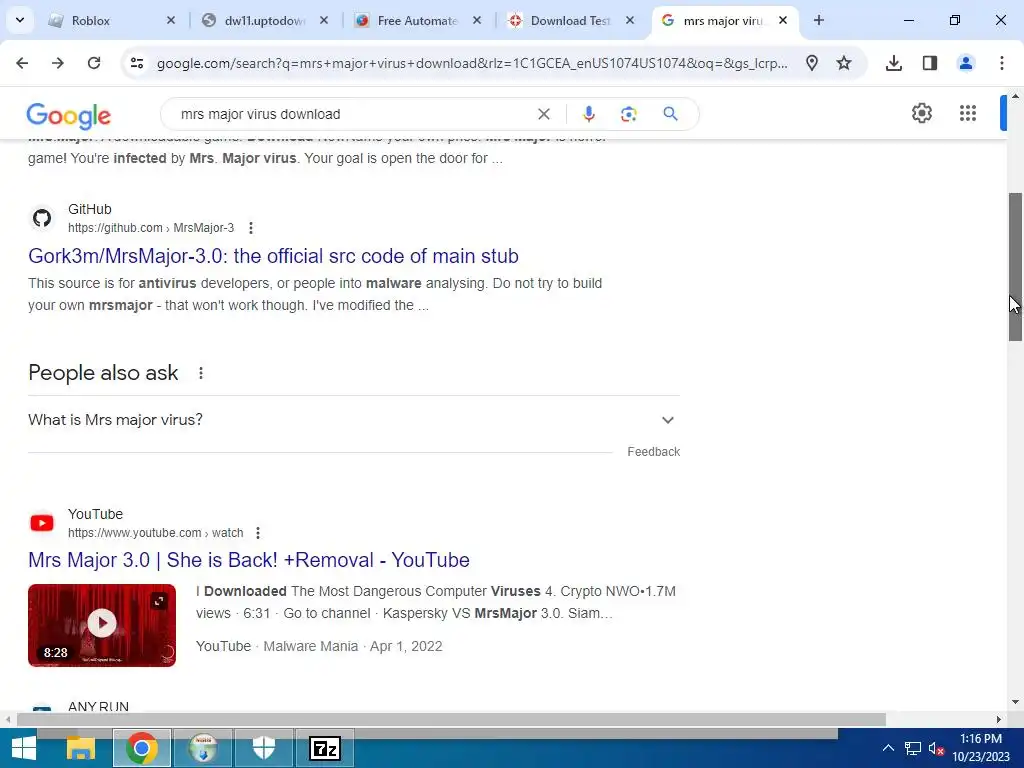1024x768 pixels.
Task: Open People also ask options menu
Action: coord(200,373)
